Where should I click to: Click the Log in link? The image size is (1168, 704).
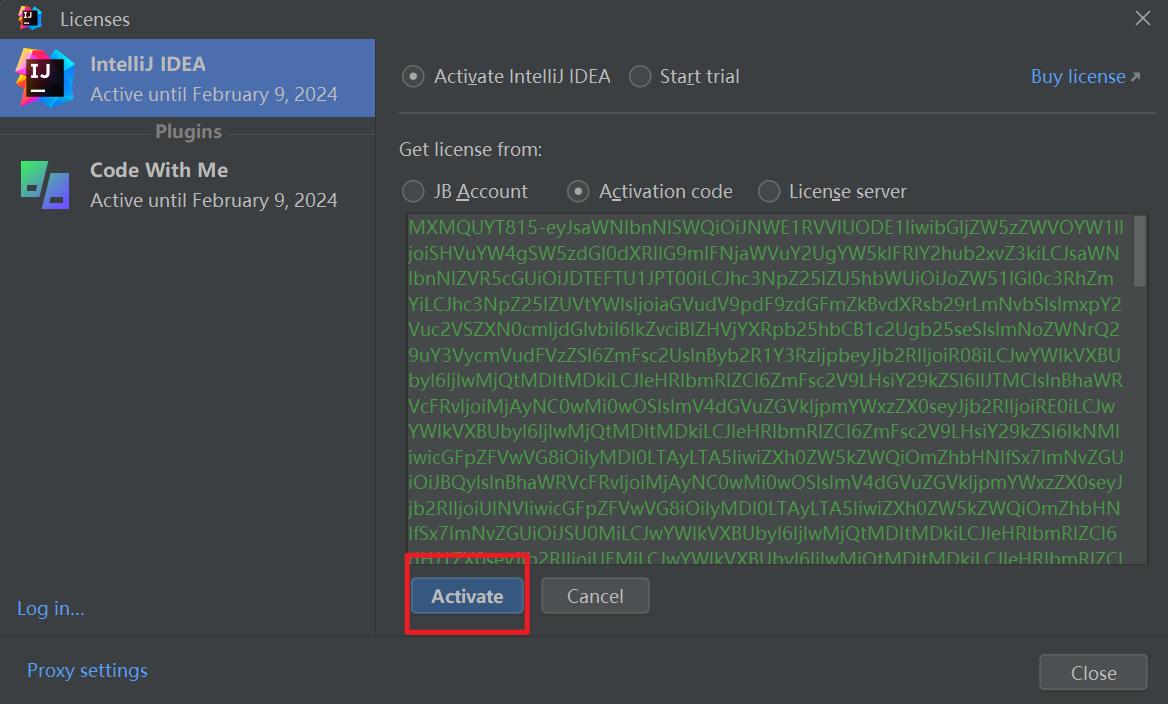click(x=50, y=607)
